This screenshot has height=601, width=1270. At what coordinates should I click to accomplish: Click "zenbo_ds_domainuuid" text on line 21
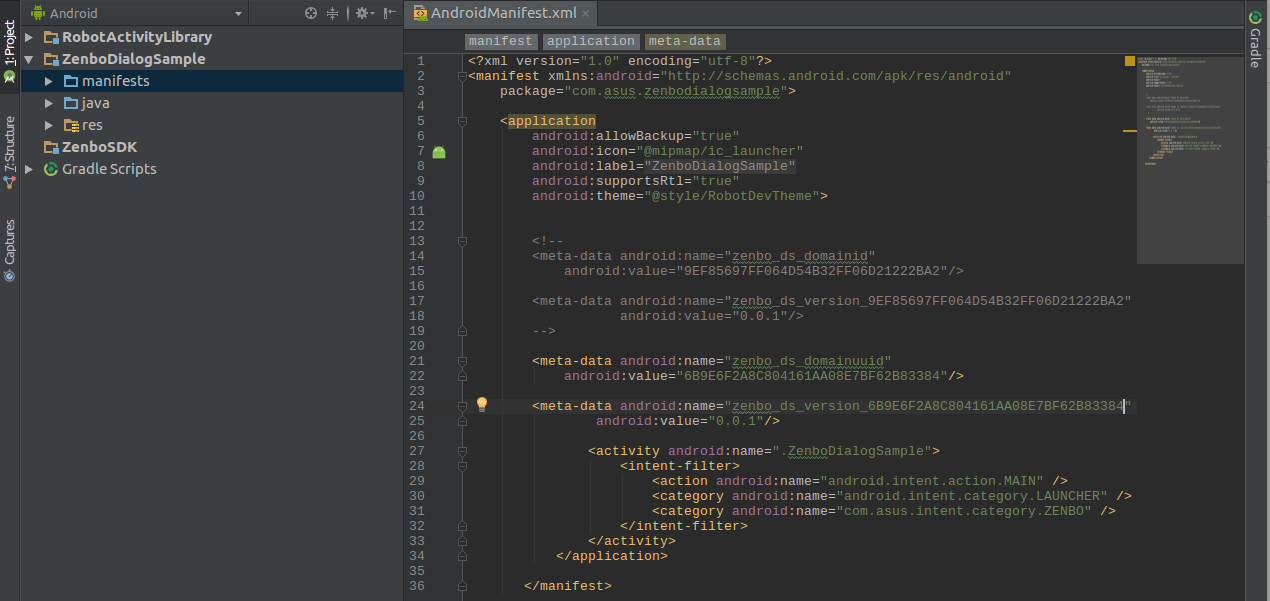806,361
